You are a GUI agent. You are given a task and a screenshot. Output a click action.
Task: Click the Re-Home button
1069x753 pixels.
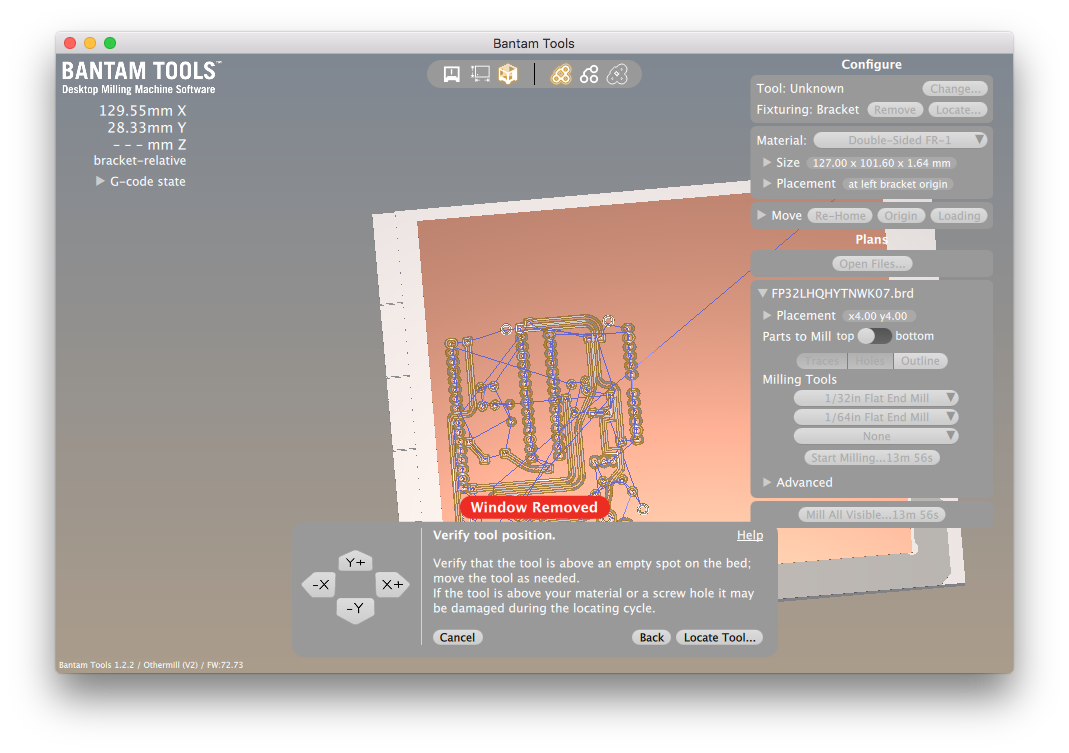pyautogui.click(x=840, y=216)
